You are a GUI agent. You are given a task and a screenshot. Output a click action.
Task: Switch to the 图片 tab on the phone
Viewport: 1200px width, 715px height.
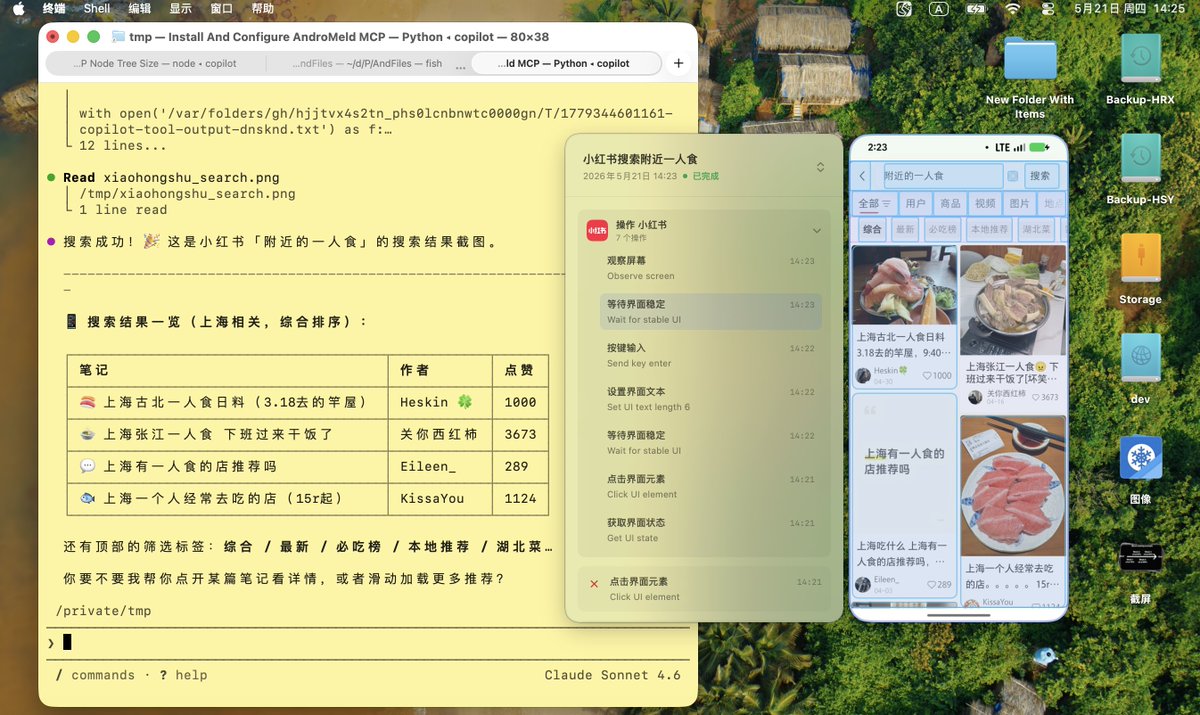pyautogui.click(x=1019, y=203)
